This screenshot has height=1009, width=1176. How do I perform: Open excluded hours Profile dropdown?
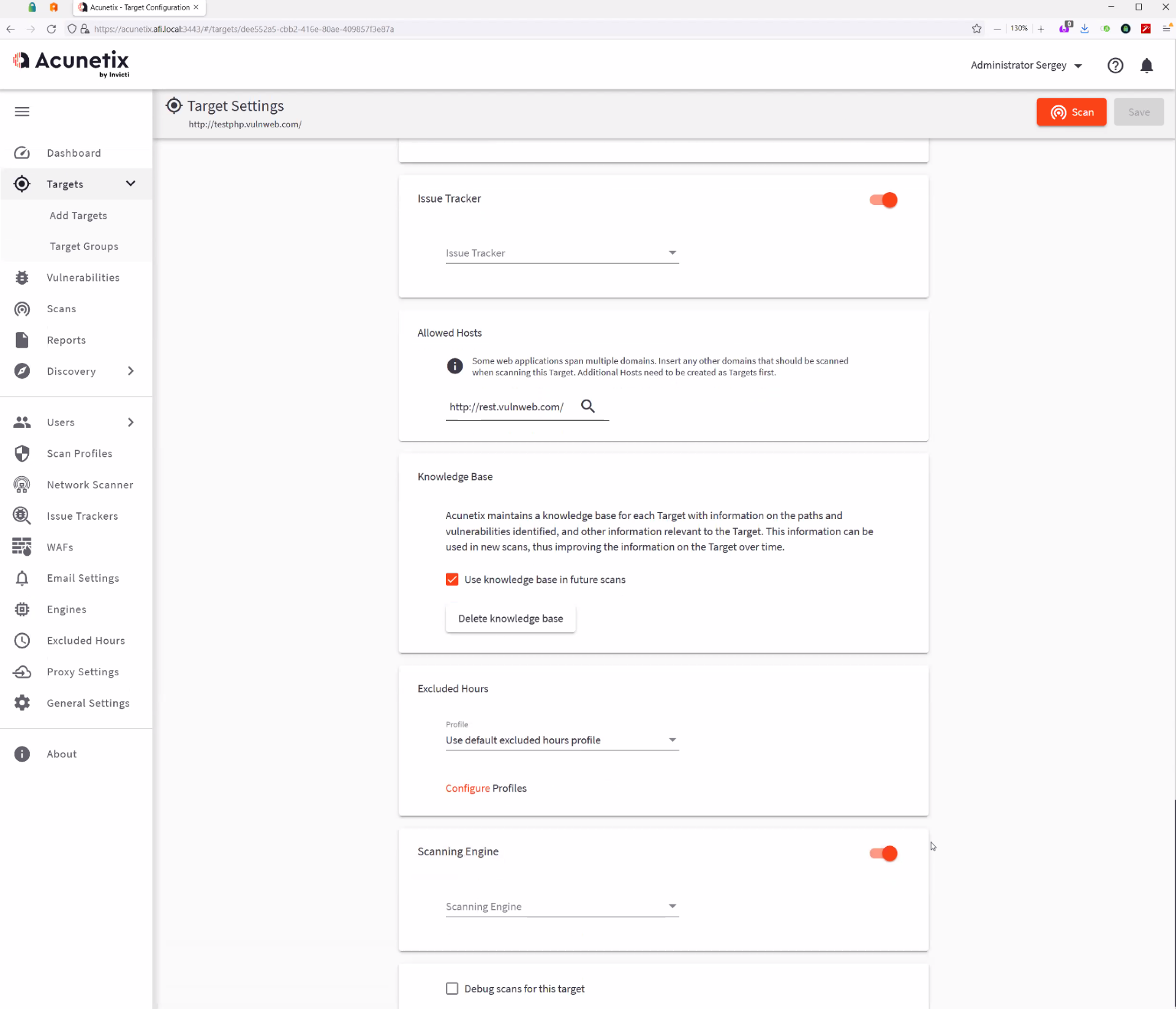coord(562,740)
